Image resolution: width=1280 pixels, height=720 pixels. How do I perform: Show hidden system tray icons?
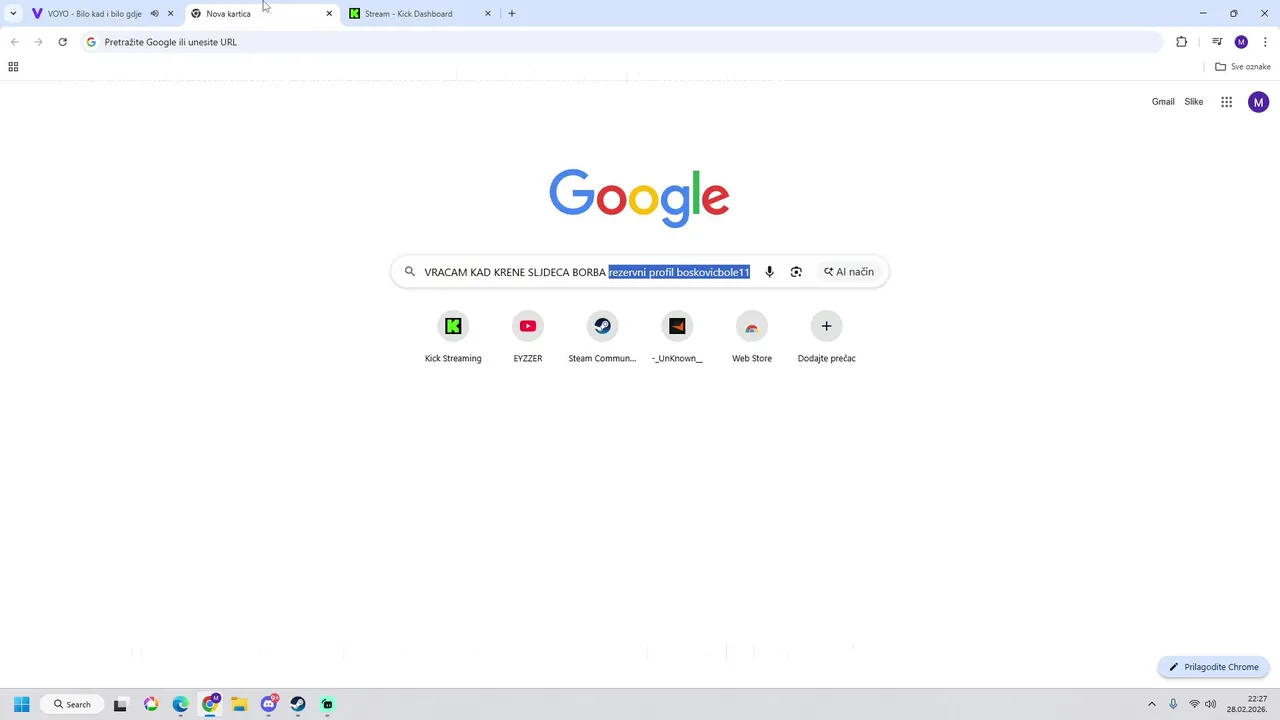pyautogui.click(x=1151, y=704)
